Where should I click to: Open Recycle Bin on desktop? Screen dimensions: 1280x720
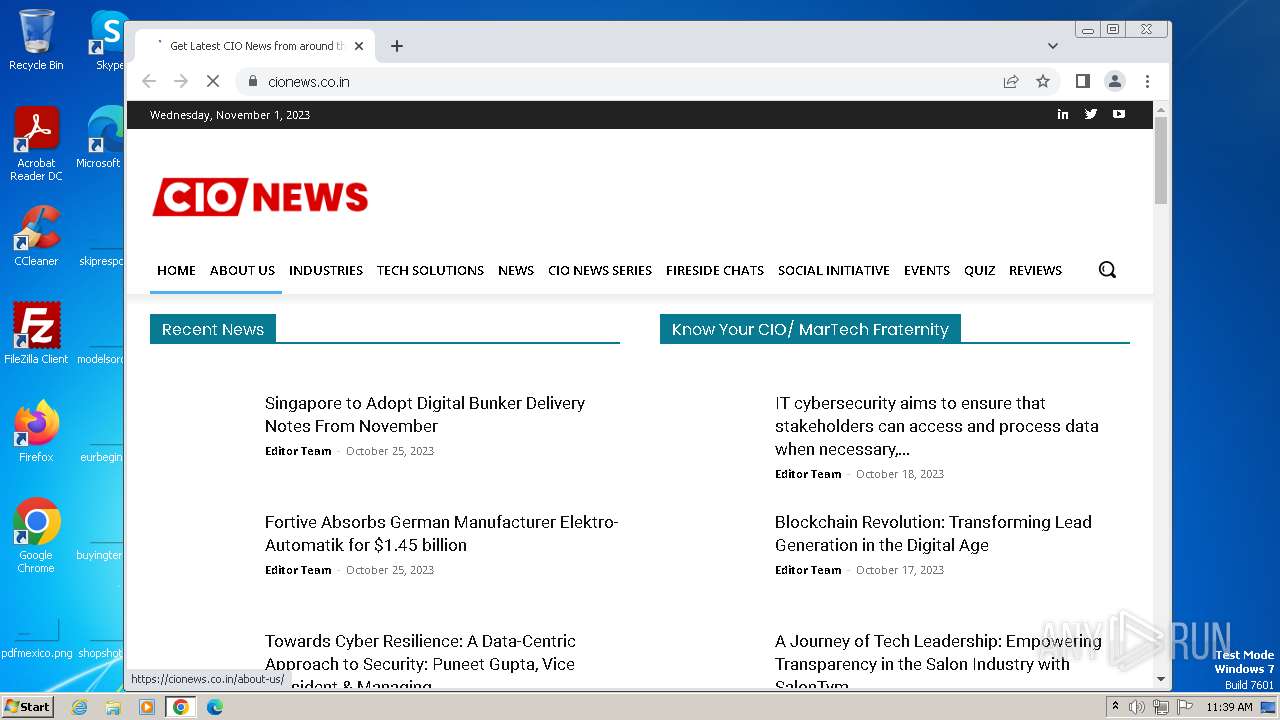pyautogui.click(x=36, y=40)
